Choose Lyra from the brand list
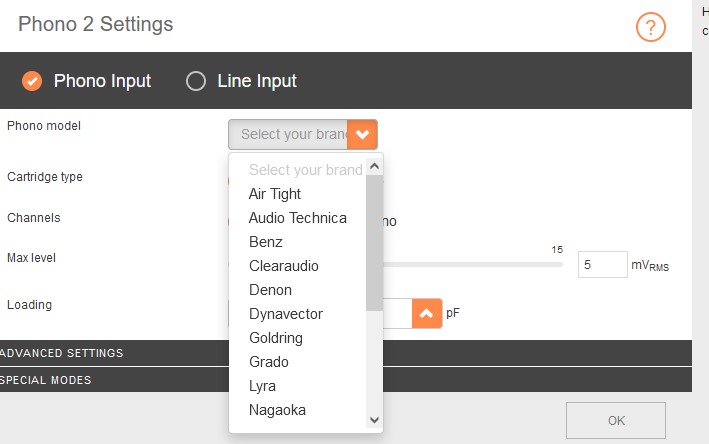 262,386
